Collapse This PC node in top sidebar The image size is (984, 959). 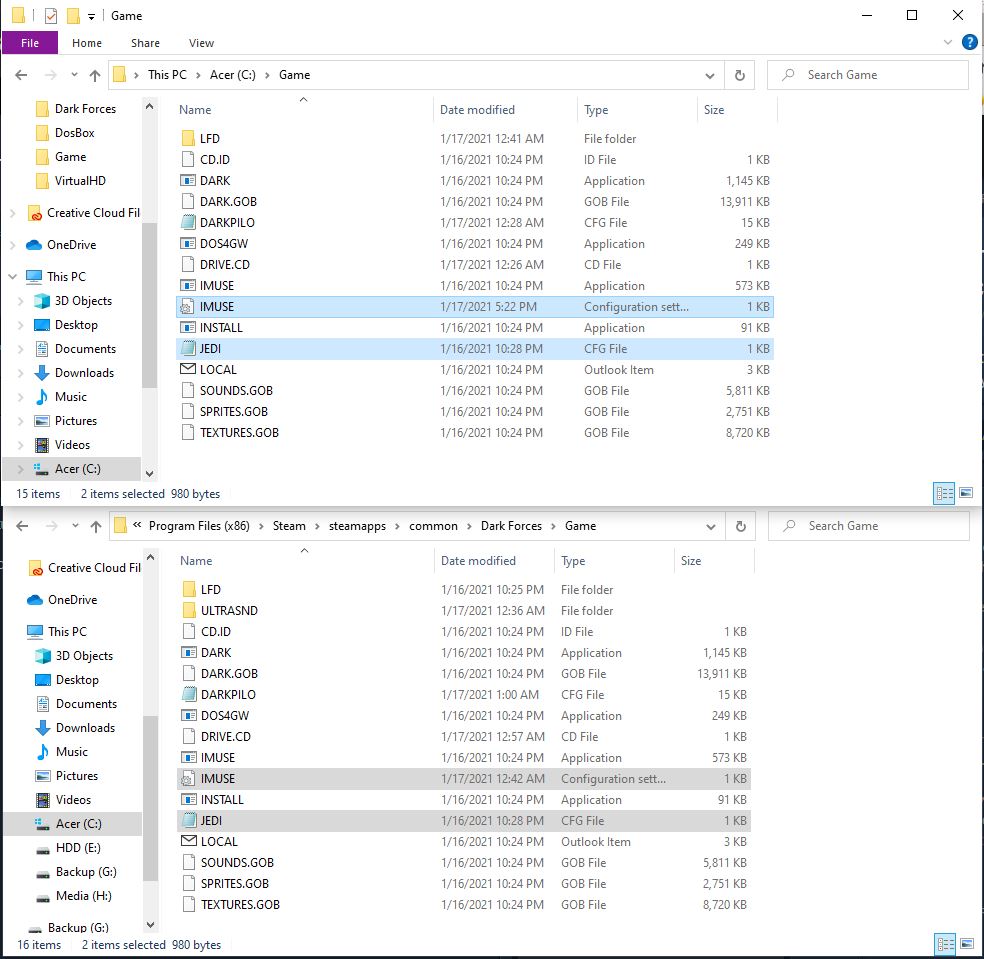pos(13,277)
